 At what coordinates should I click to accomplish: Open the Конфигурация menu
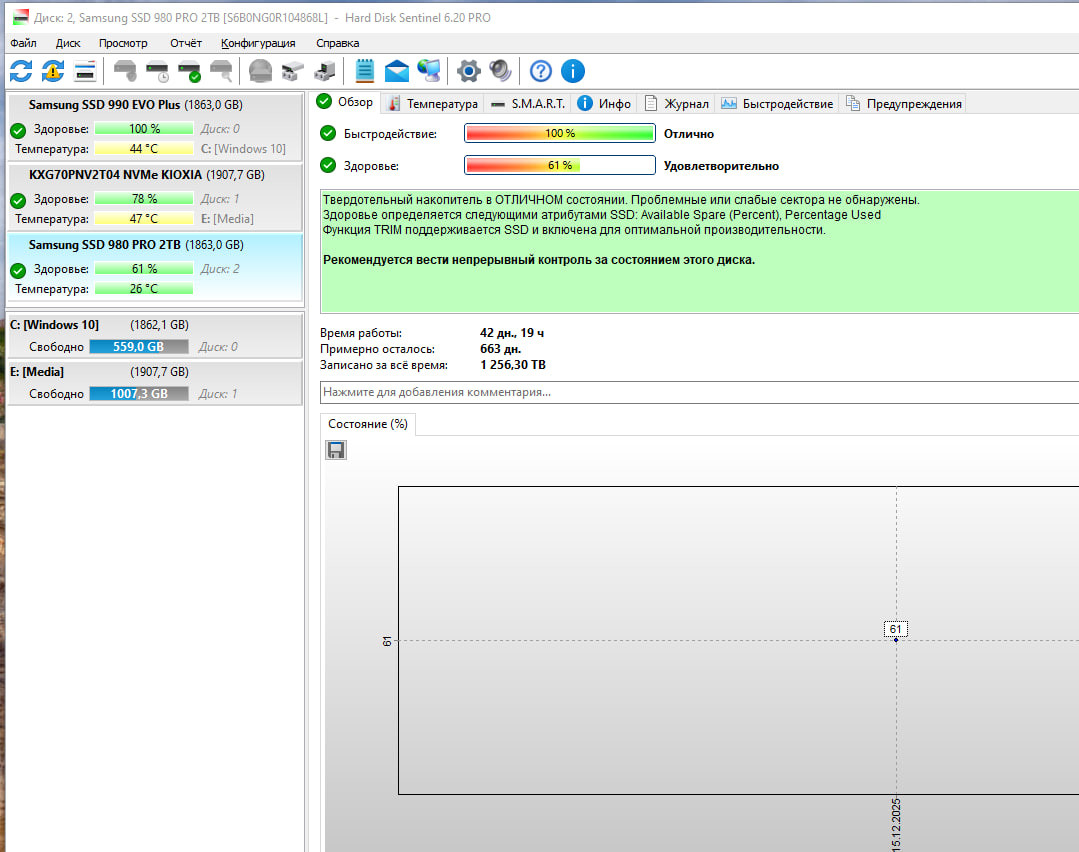click(258, 43)
